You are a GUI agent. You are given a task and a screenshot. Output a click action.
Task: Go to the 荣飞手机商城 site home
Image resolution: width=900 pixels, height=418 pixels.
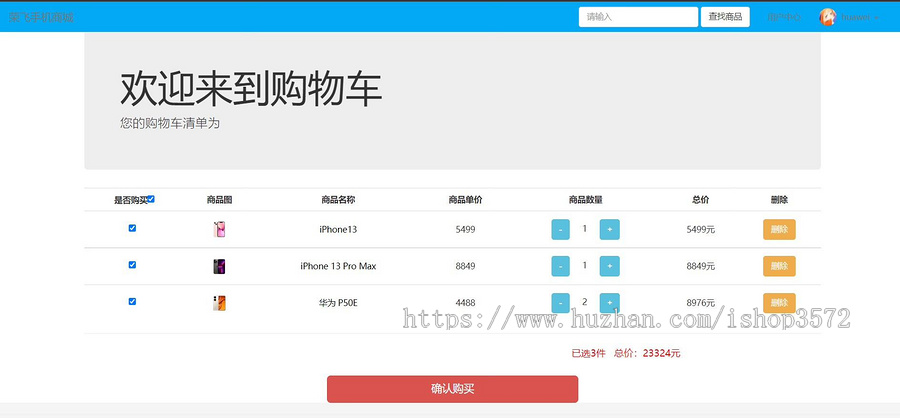click(41, 17)
